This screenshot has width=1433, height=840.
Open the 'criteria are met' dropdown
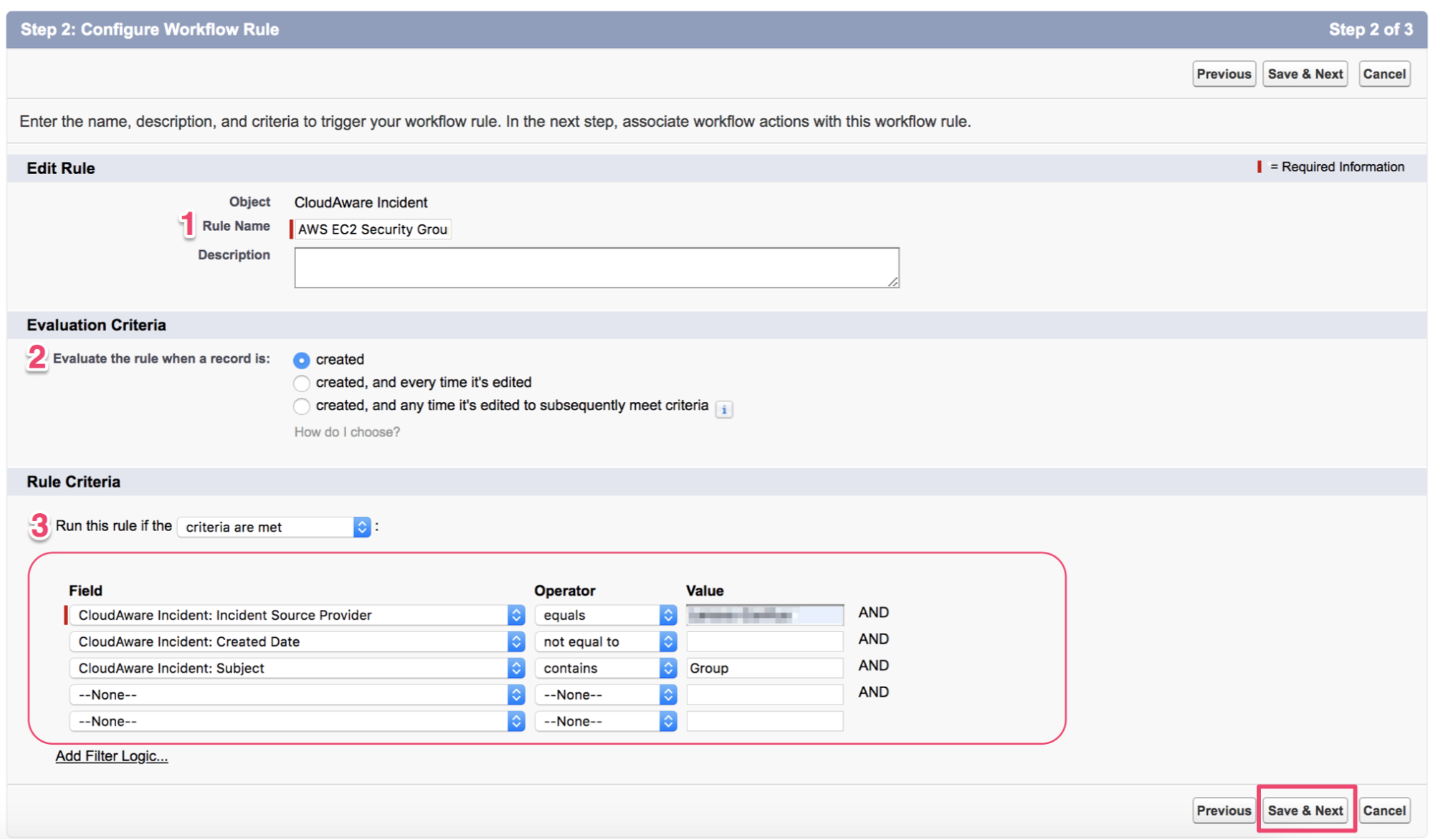tap(274, 527)
